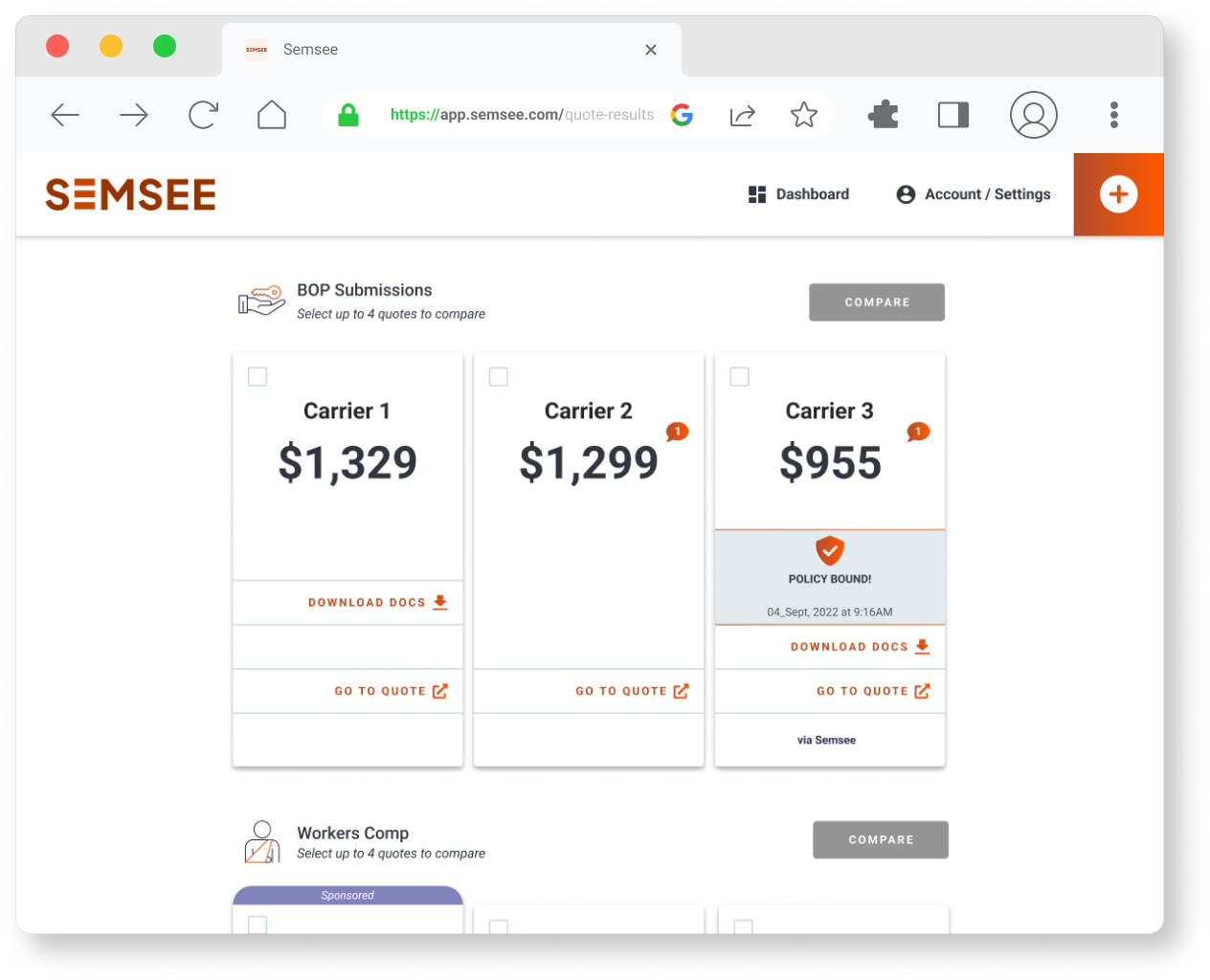
Task: Check the Carrier 2 comparison box
Action: 498,377
